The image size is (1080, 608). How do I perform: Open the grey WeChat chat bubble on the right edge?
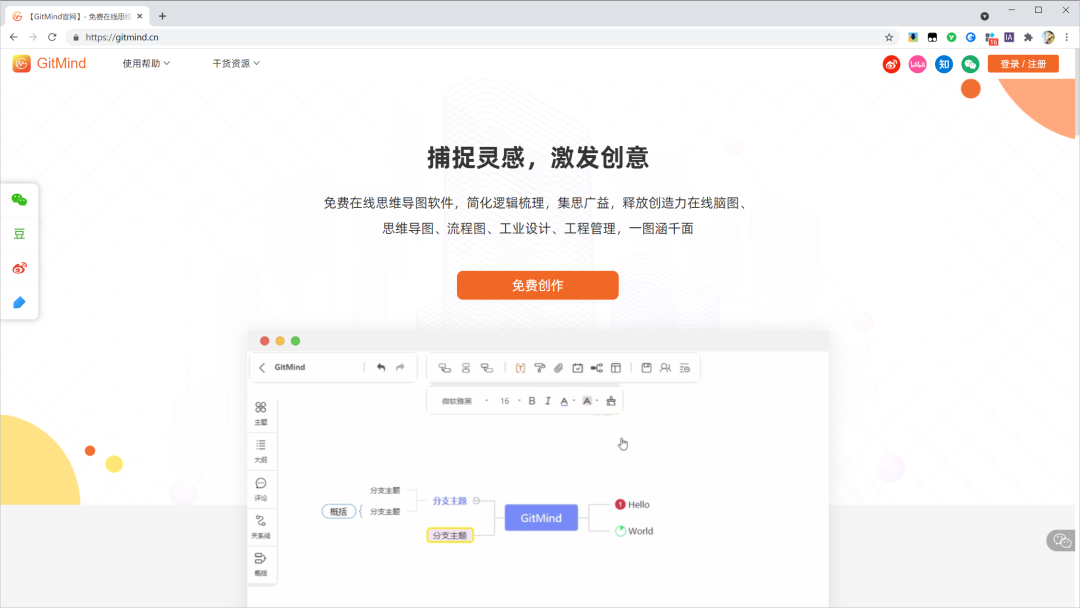[1062, 541]
